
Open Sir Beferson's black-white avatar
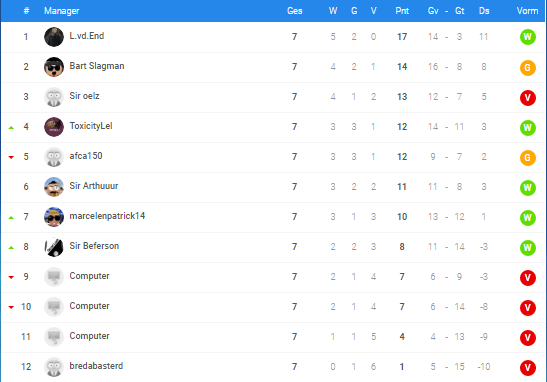point(54,247)
